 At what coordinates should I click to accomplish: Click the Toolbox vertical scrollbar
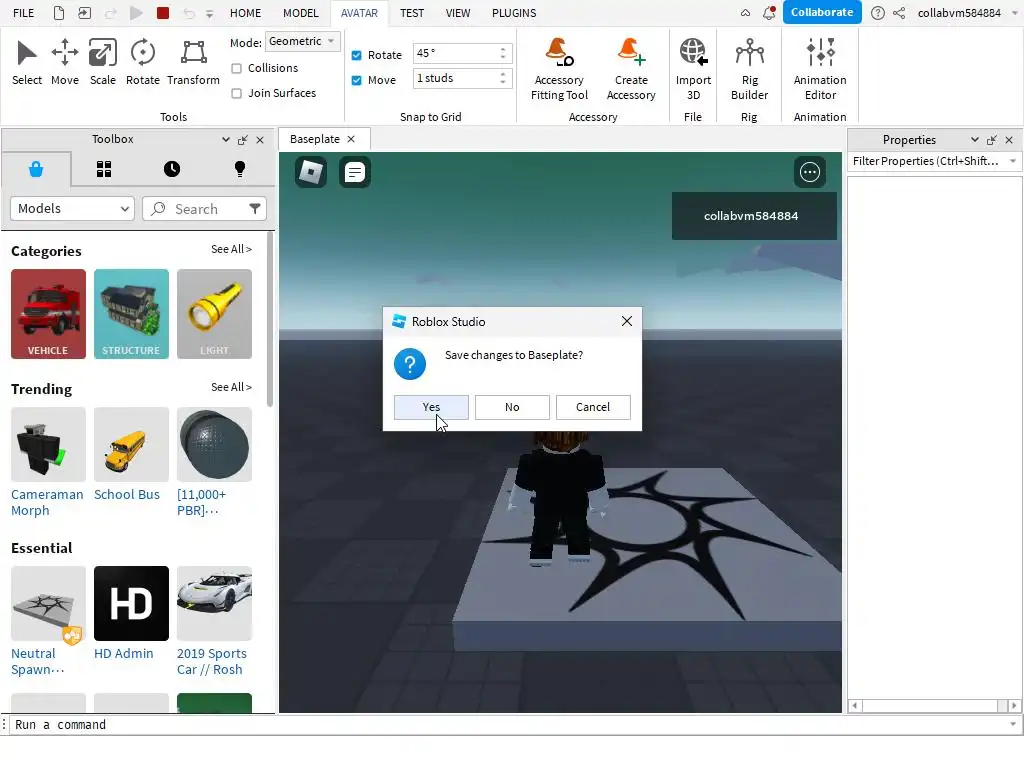[270, 320]
